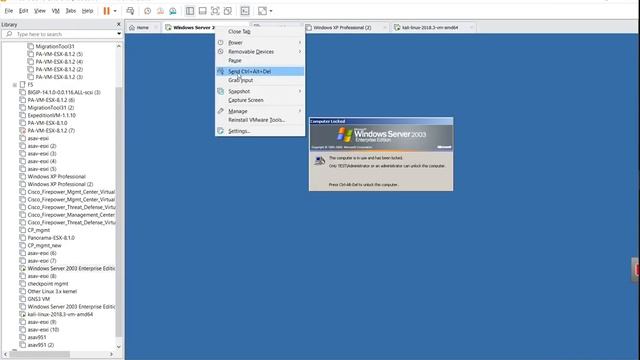Select Other Linux 3.x kernel VM
This screenshot has width=640, height=360.
(52, 292)
